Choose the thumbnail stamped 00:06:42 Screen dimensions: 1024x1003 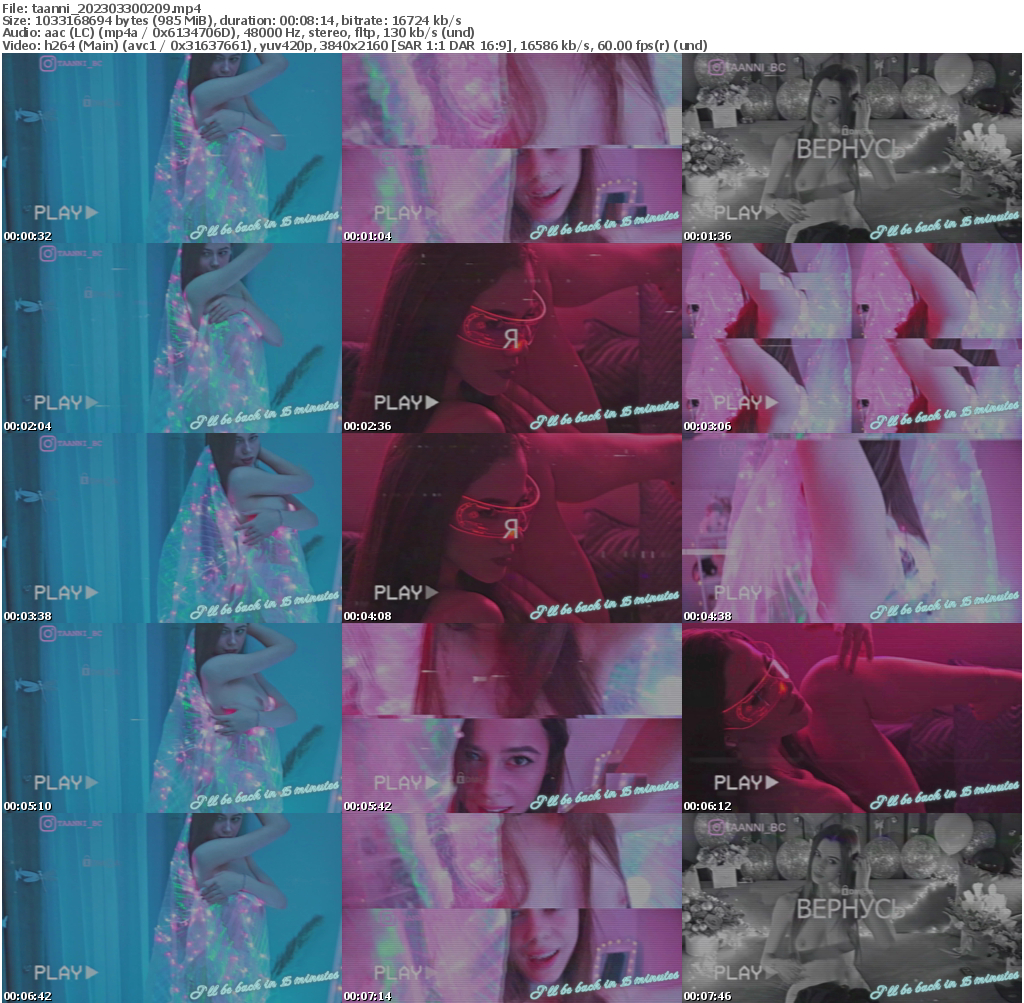pyautogui.click(x=171, y=908)
